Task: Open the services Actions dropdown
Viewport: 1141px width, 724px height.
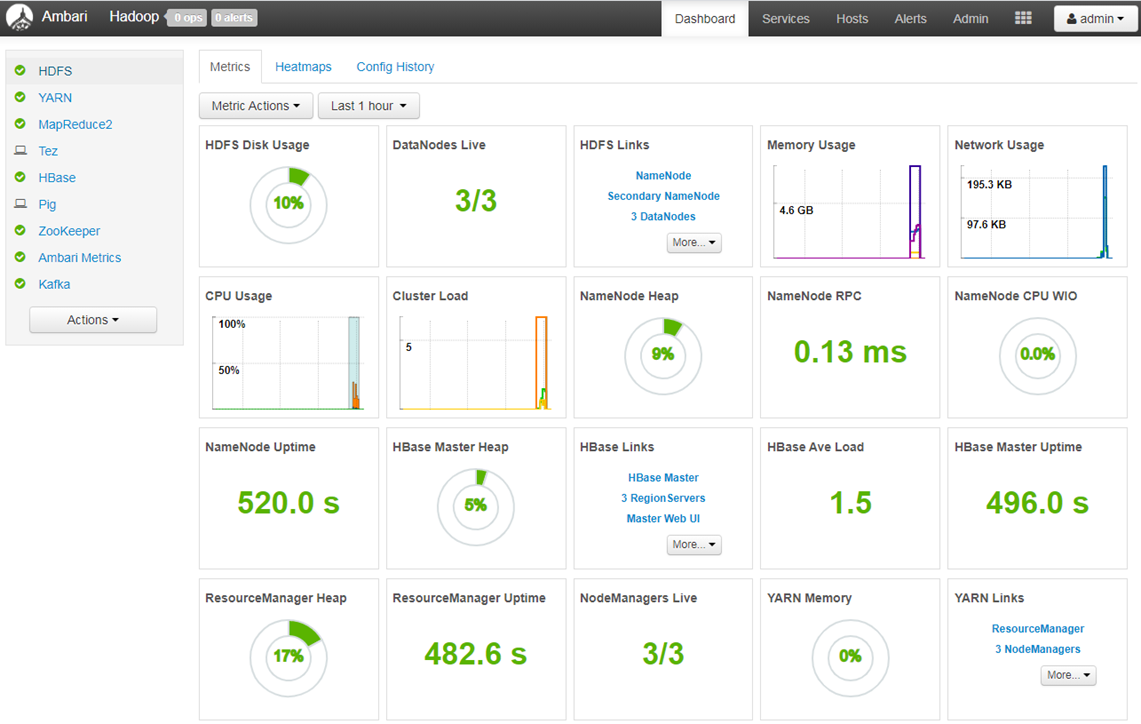Action: (93, 320)
